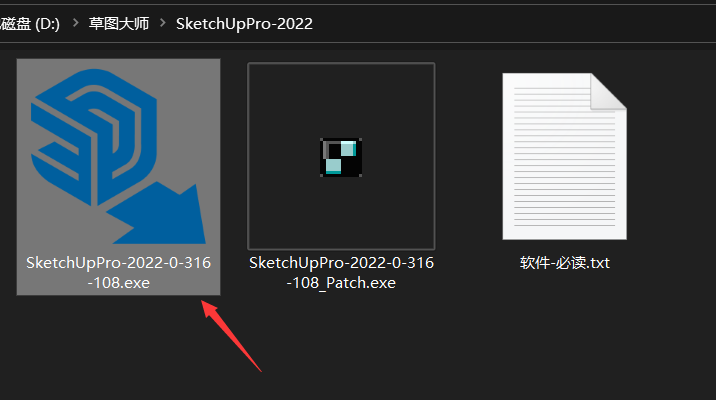Open the 草图大师 folder in the breadcrumb
The image size is (716, 400).
pyautogui.click(x=119, y=24)
